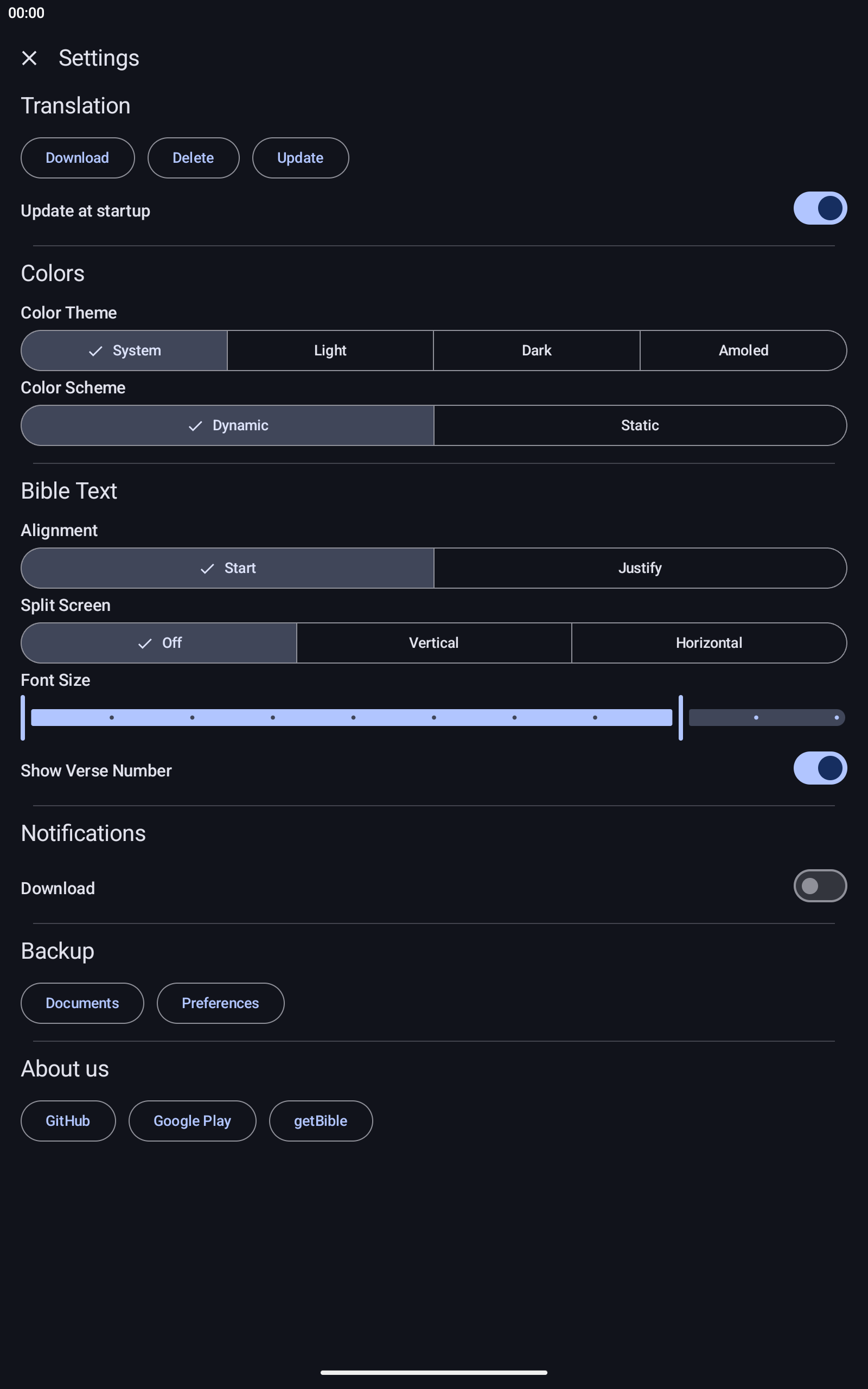The height and width of the screenshot is (1389, 868).
Task: Set split screen to Vertical
Action: click(x=434, y=643)
